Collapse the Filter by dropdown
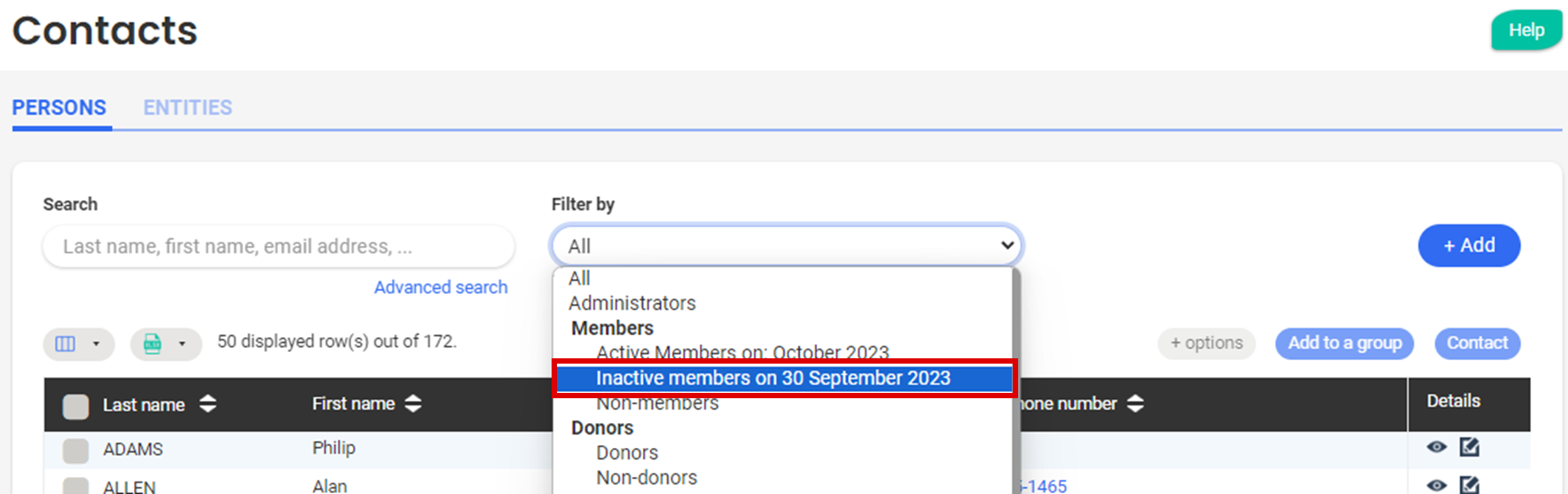The width and height of the screenshot is (1568, 494). point(1007,246)
